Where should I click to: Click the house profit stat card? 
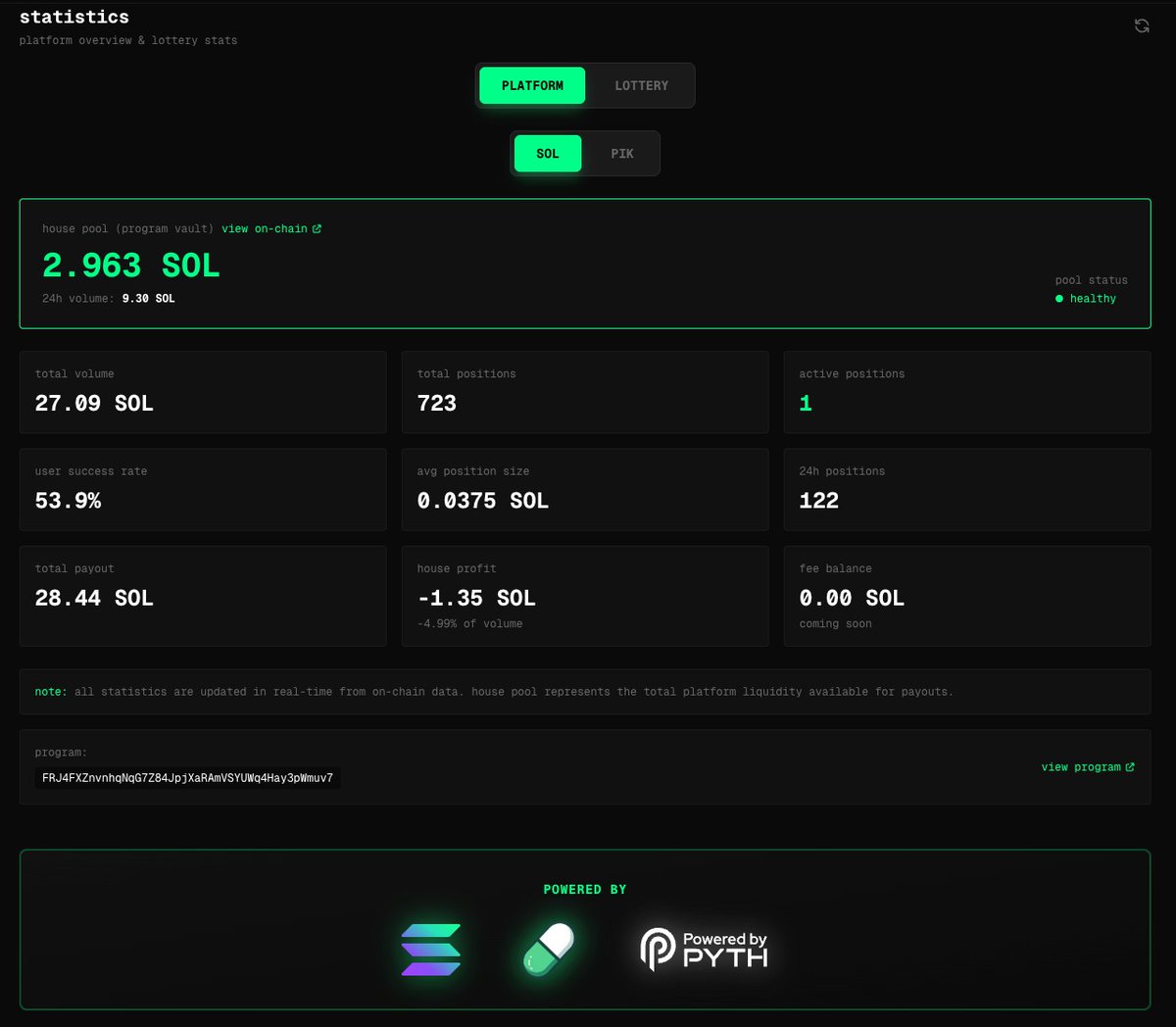(x=585, y=596)
